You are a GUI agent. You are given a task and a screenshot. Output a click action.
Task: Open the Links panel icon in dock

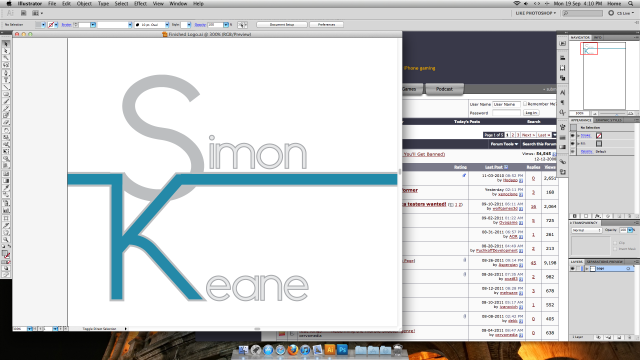[562, 162]
